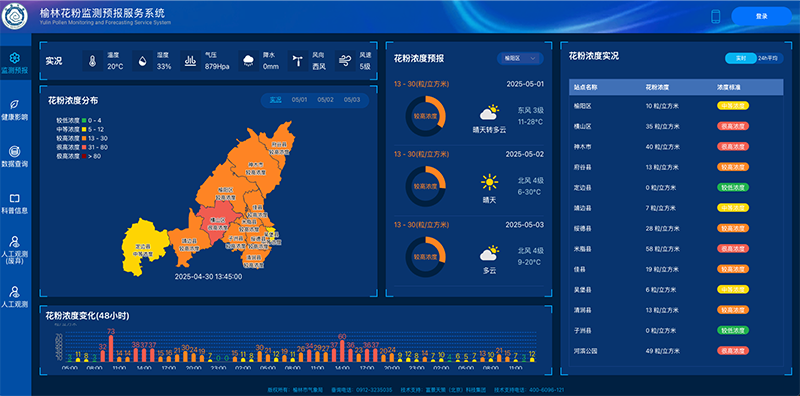Select the 实况 map tab
Viewport: 800px width, 396px height.
pyautogui.click(x=276, y=100)
